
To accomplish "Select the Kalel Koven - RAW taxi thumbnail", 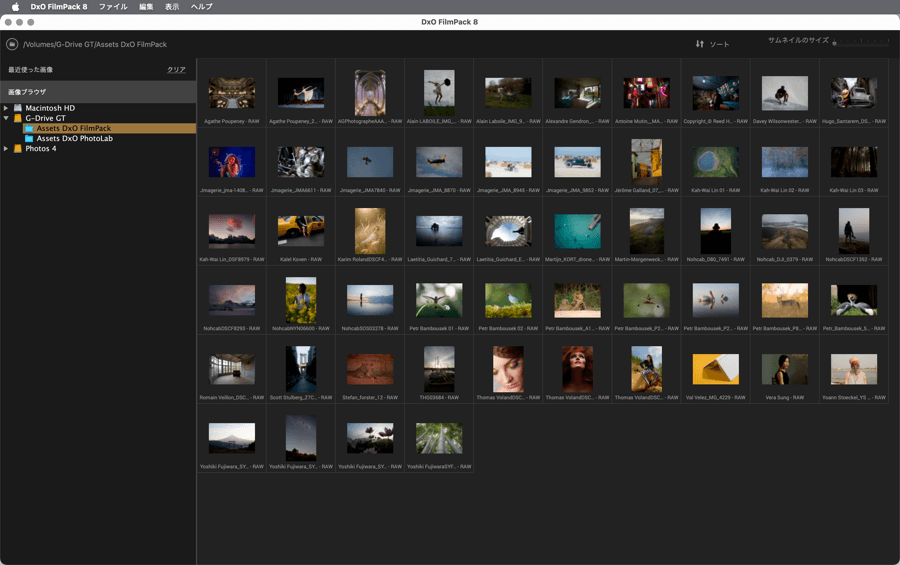I will [x=300, y=231].
